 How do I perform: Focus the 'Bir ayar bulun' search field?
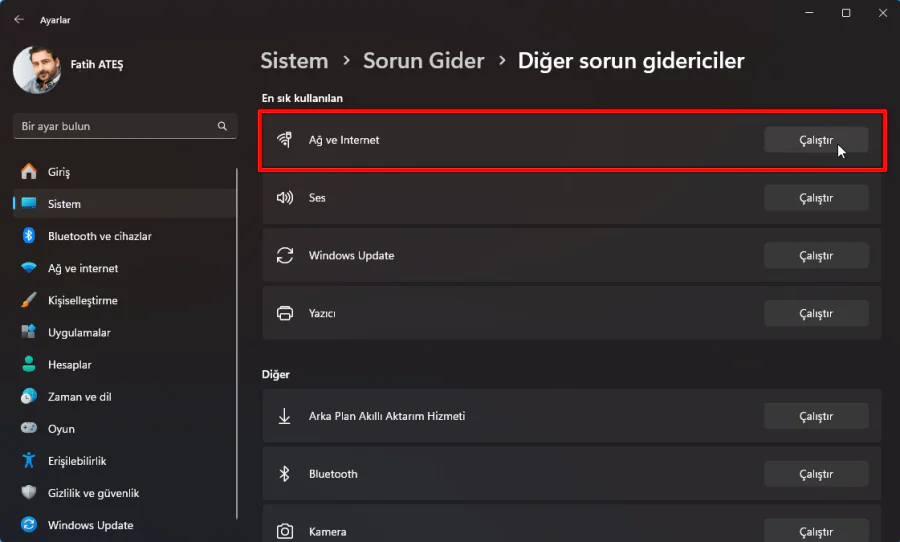tap(125, 126)
